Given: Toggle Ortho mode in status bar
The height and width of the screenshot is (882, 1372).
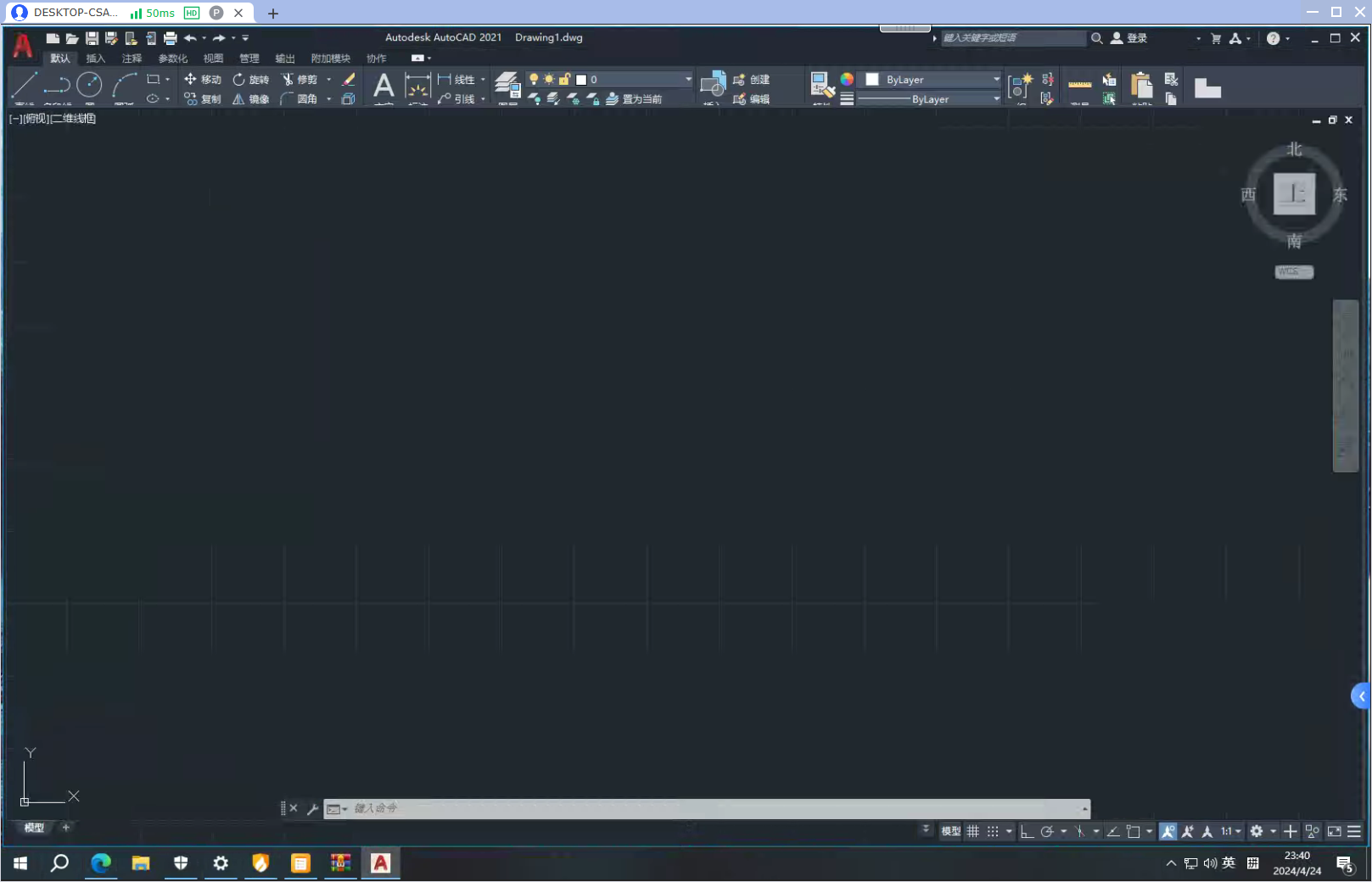Looking at the screenshot, I should click(x=1027, y=832).
